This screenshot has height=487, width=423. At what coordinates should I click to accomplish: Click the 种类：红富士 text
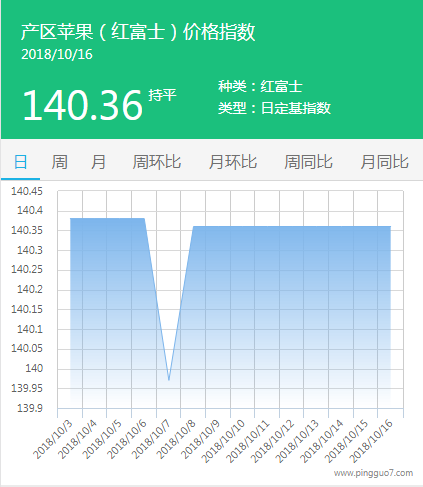[260, 86]
